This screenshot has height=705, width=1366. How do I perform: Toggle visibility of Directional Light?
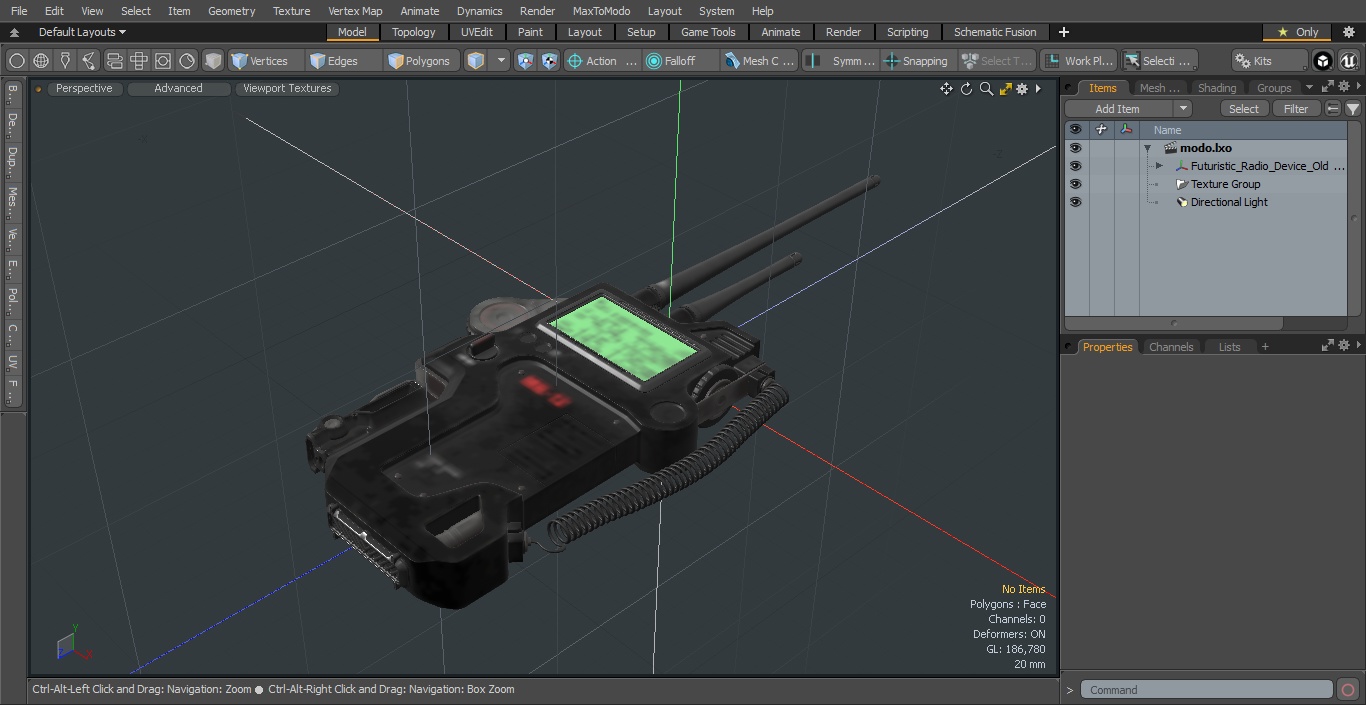point(1075,202)
